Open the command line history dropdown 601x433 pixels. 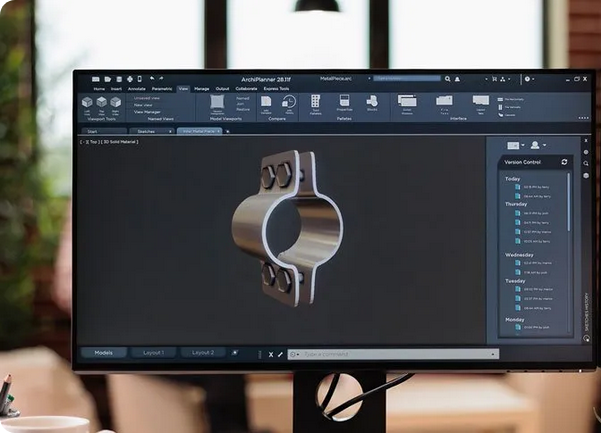(493, 353)
